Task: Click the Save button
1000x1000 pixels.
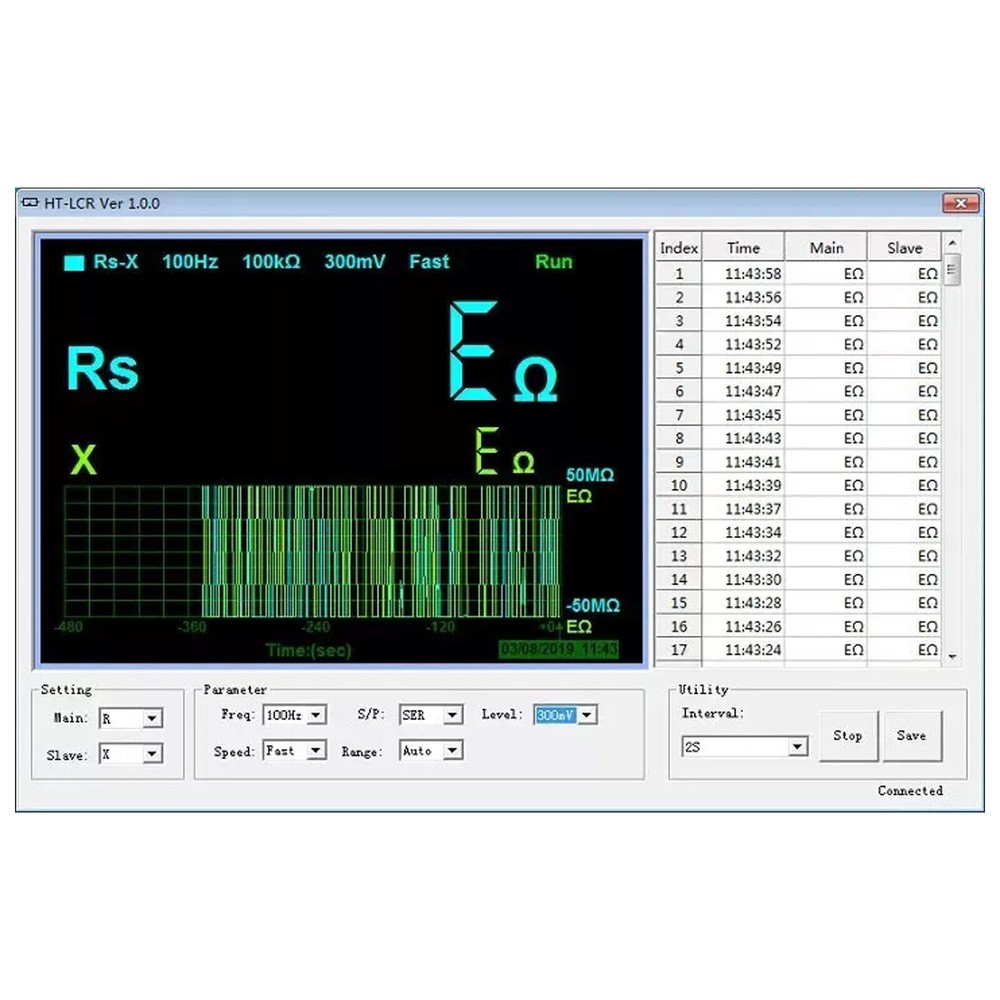Action: (911, 736)
